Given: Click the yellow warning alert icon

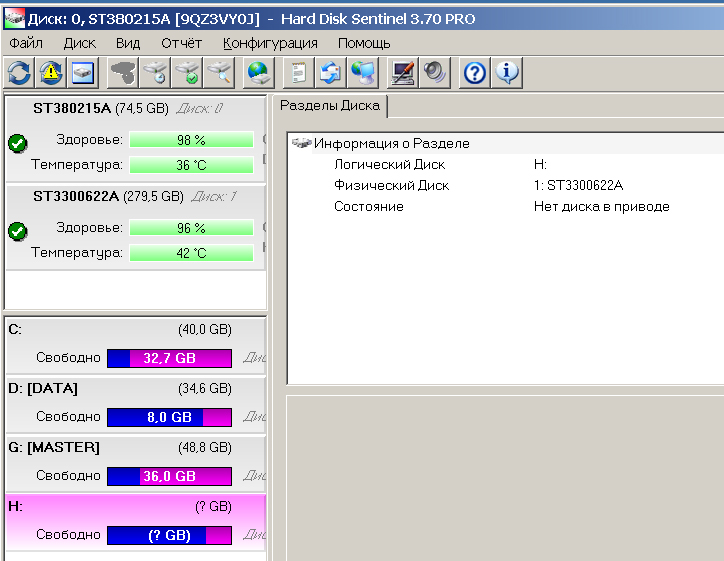Looking at the screenshot, I should (x=50, y=72).
